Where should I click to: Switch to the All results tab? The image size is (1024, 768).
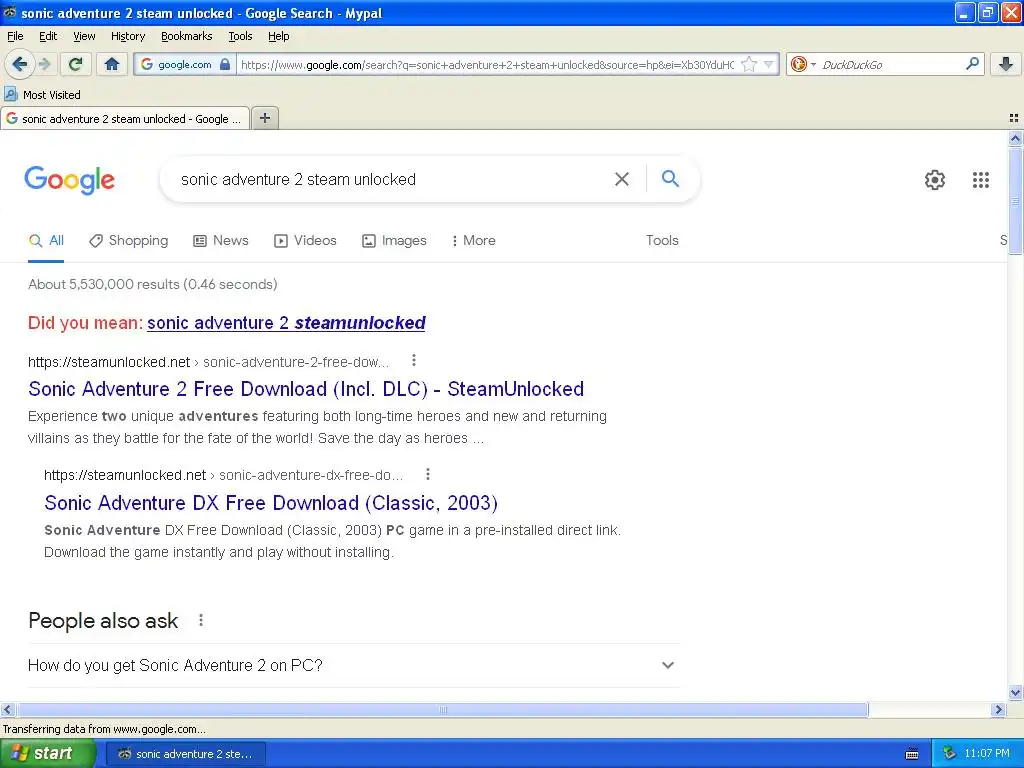(46, 240)
